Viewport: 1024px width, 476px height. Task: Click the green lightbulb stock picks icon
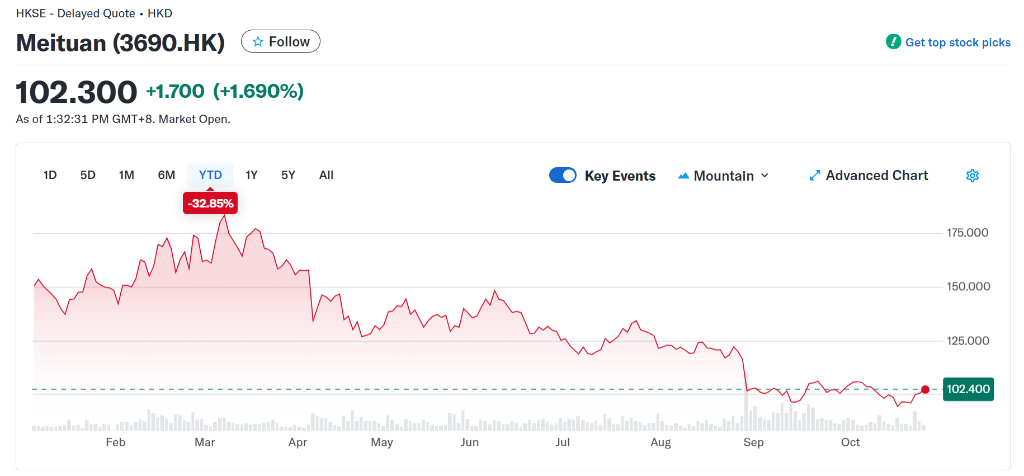(893, 42)
